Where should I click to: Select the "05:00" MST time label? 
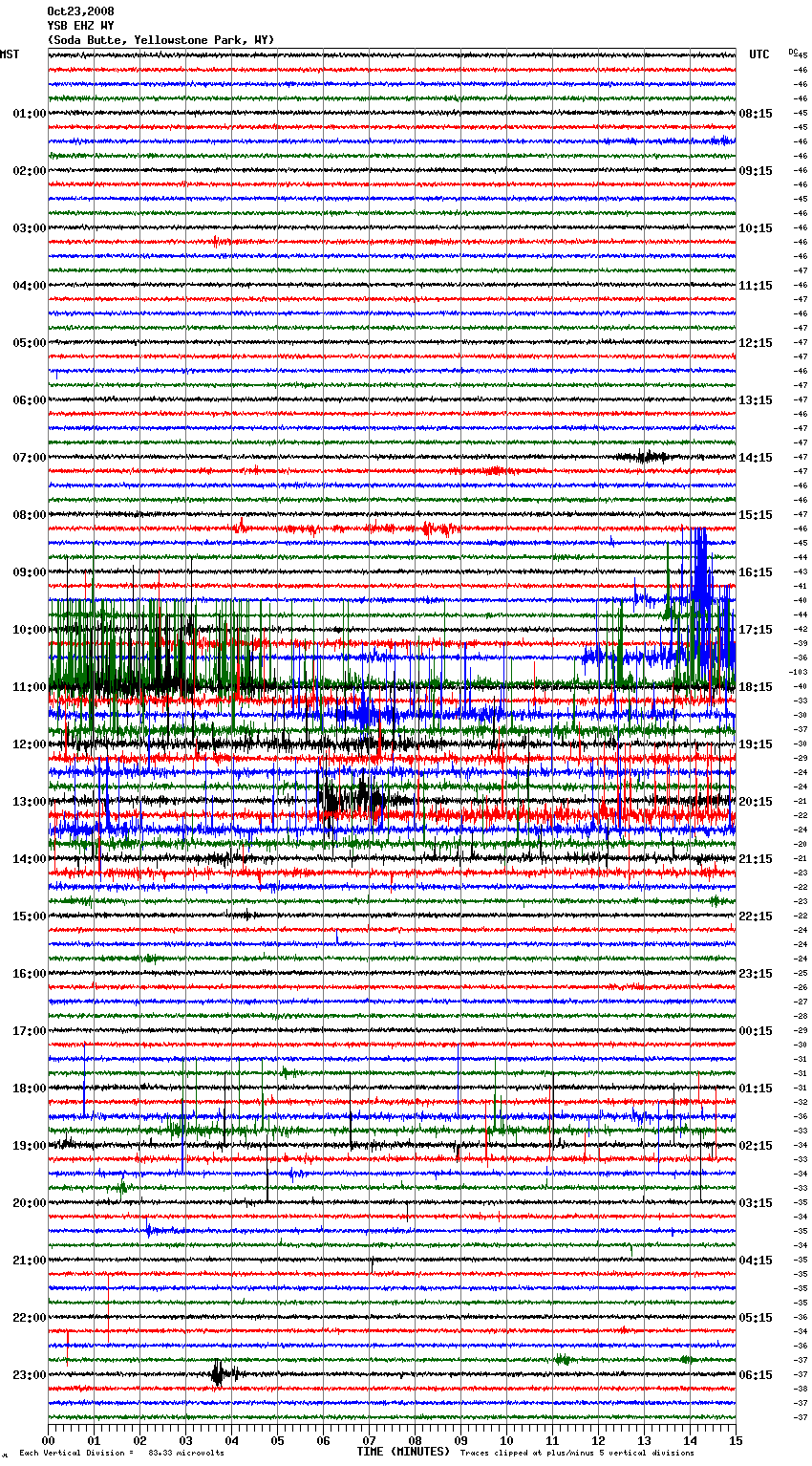coord(30,343)
